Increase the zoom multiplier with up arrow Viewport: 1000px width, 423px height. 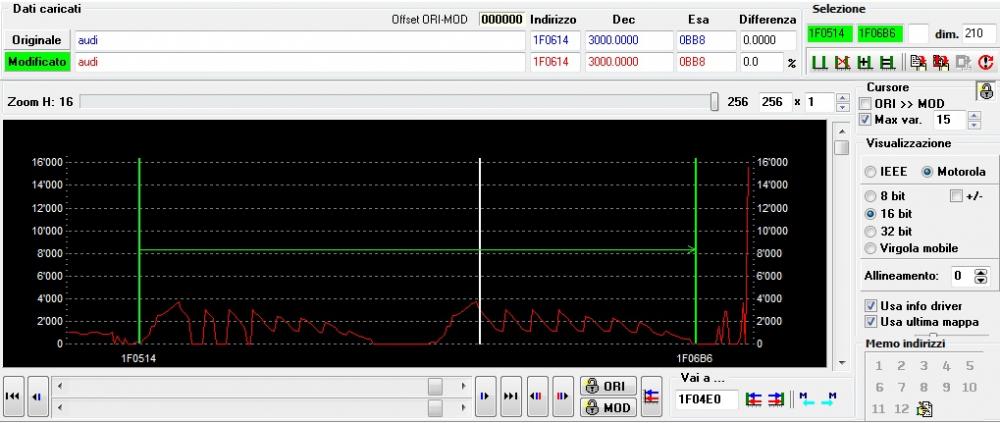(843, 98)
